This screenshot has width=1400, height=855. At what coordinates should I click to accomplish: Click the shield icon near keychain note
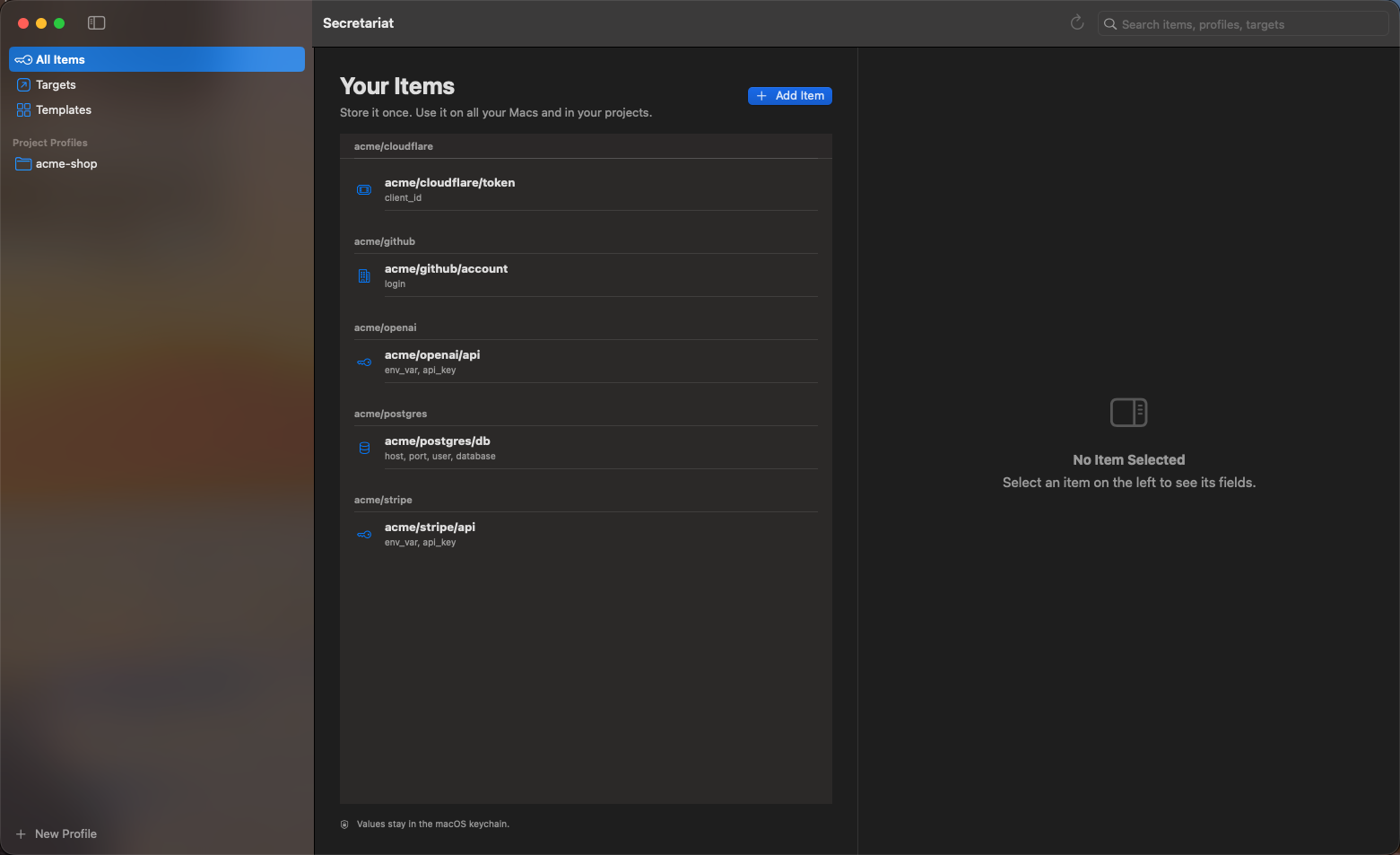(x=344, y=824)
